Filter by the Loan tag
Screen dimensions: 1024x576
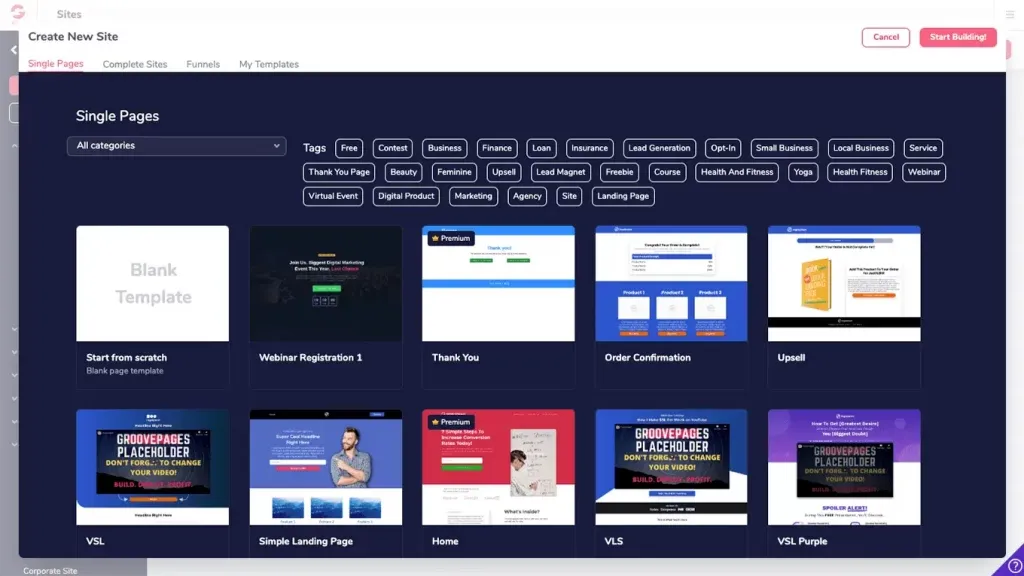click(541, 148)
